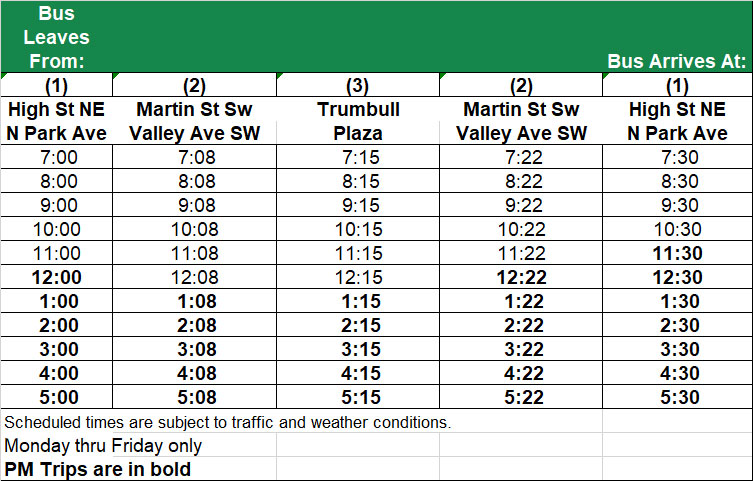Select the 10:15 Trumbull Plaza cell
Viewport: 753px width, 481px height.
tap(358, 229)
